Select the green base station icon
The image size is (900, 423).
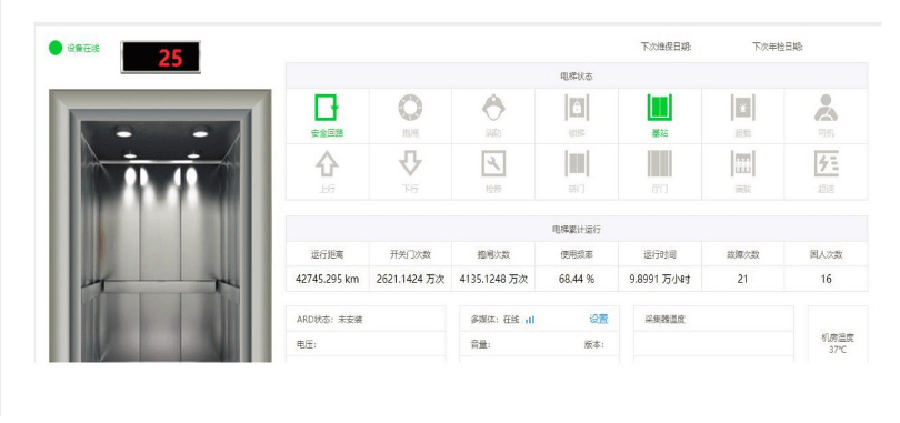pos(660,107)
